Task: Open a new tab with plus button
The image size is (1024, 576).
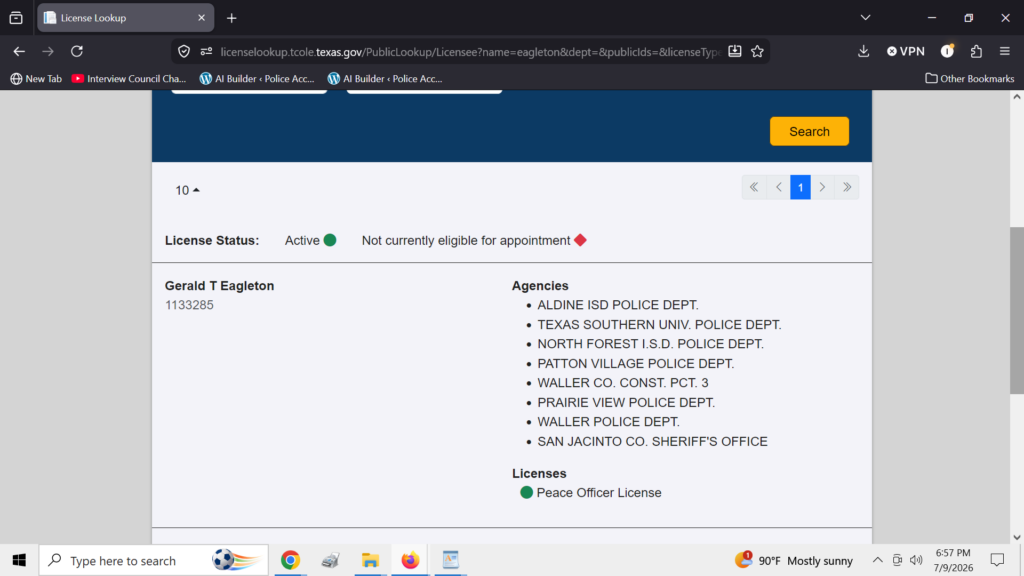Action: [x=231, y=18]
